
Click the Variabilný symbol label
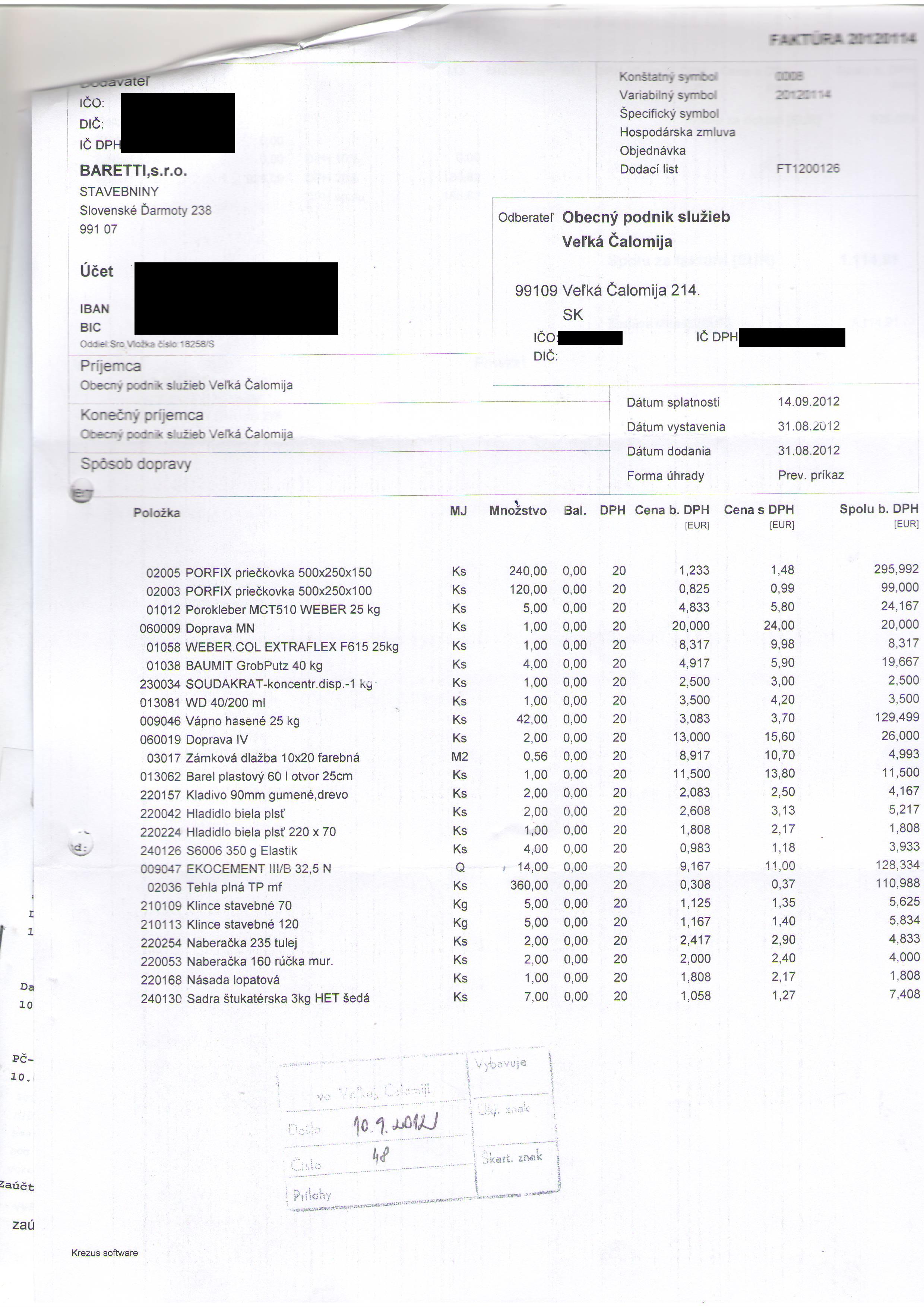tap(668, 95)
